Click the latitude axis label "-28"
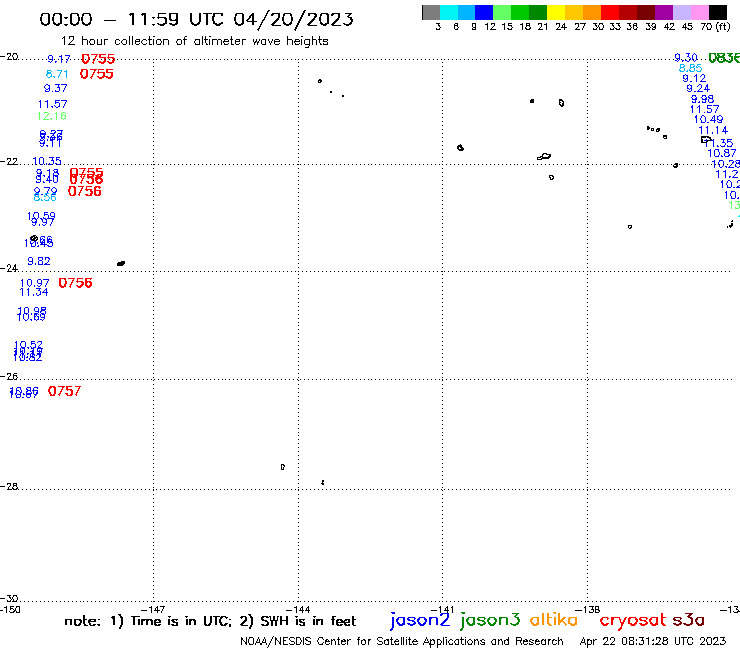This screenshot has height=650, width=740. (9, 486)
